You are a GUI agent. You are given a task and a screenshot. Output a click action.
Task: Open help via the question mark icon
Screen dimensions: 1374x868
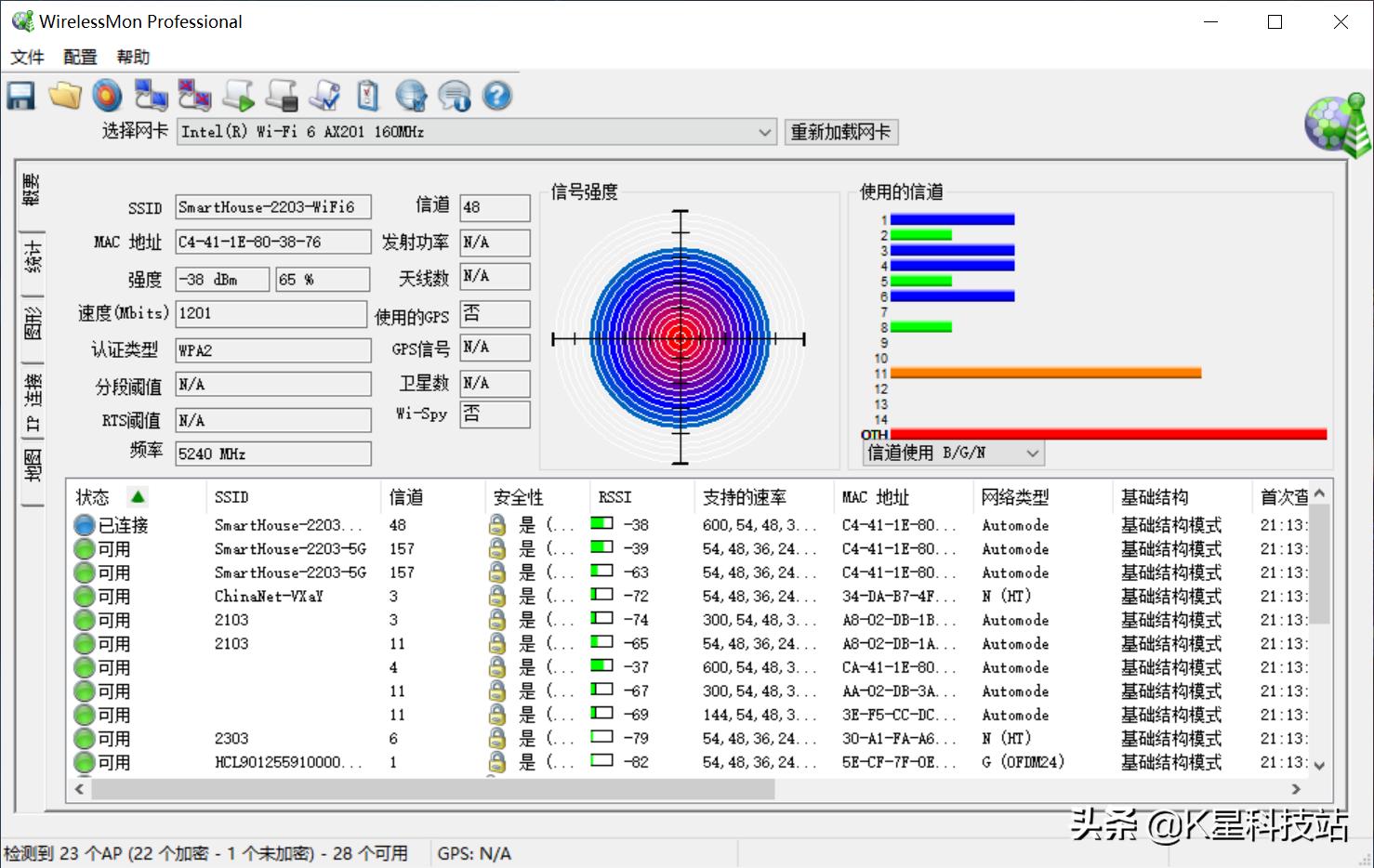pos(496,95)
